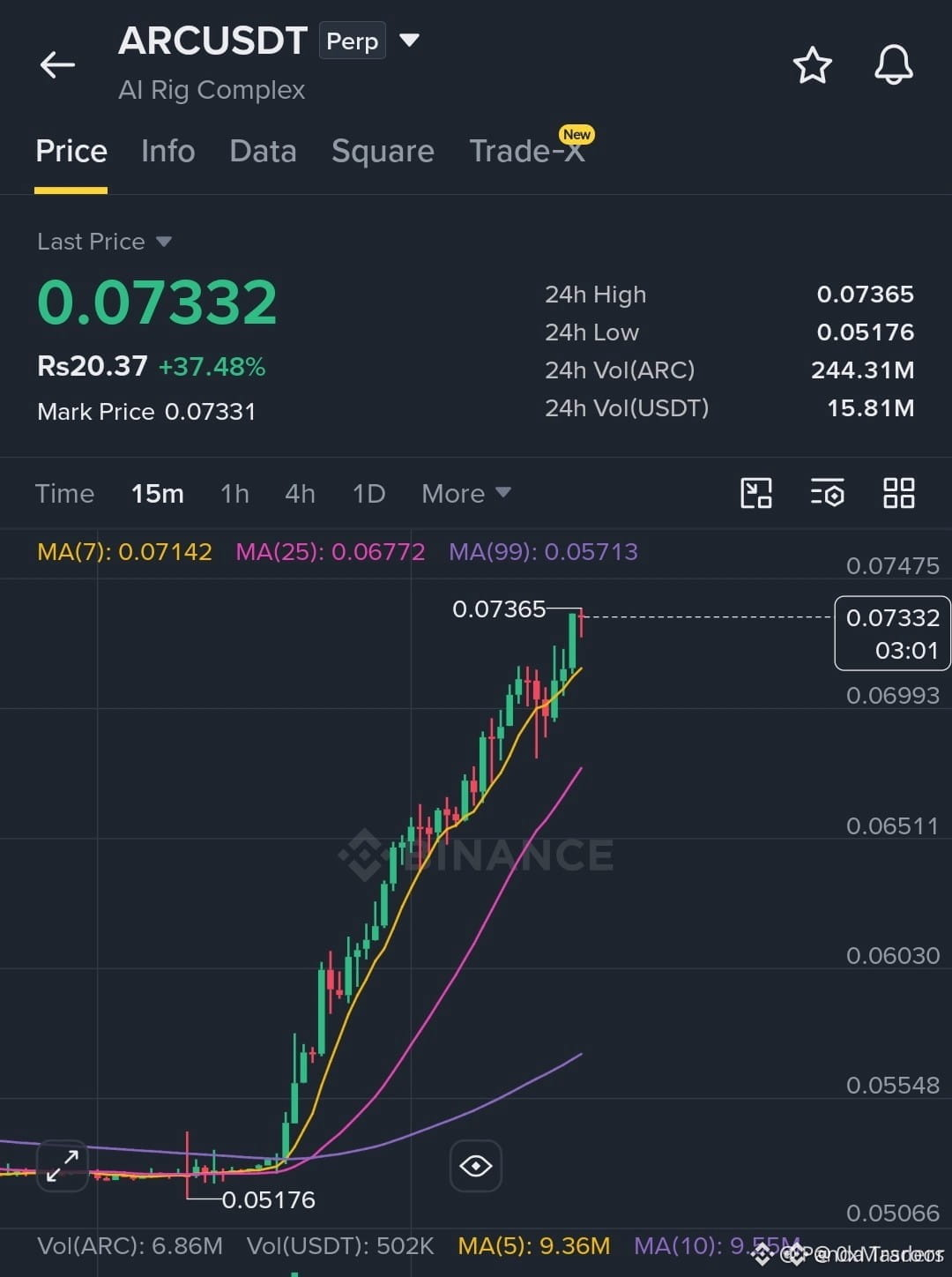Tap the 24h Vol(ARC) 244.31M value
The height and width of the screenshot is (1277, 952).
(862, 370)
